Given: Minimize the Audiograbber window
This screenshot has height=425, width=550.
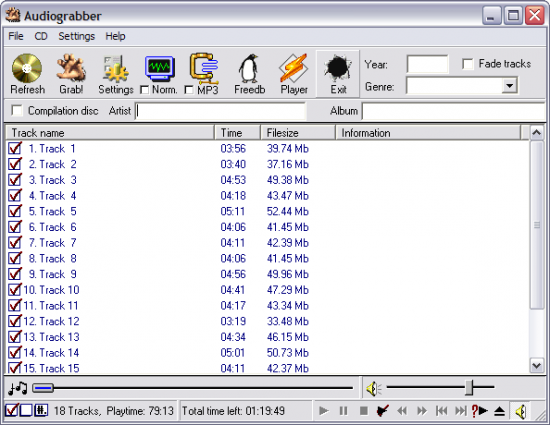Looking at the screenshot, I should (x=491, y=15).
